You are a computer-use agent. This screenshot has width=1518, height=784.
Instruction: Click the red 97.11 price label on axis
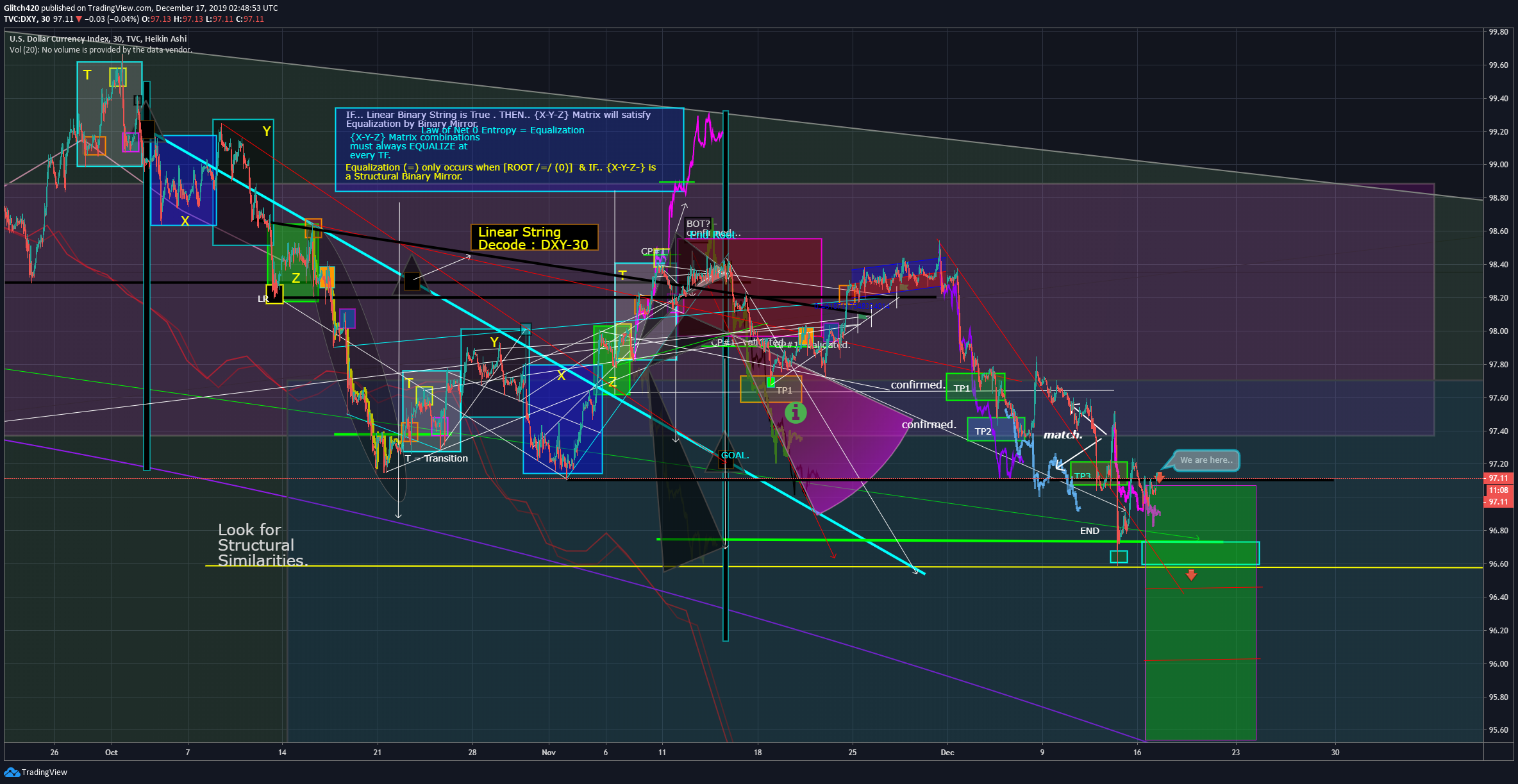1498,478
